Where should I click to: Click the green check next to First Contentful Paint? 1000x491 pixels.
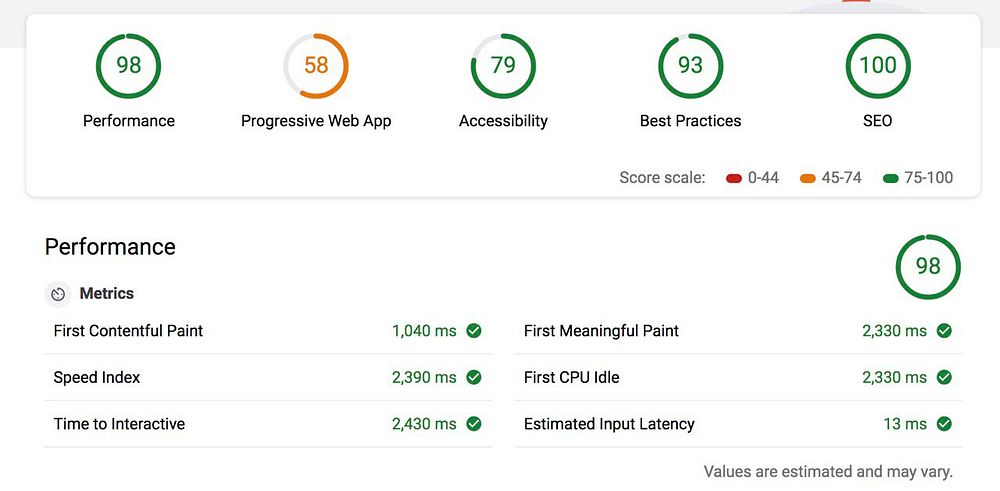474,331
